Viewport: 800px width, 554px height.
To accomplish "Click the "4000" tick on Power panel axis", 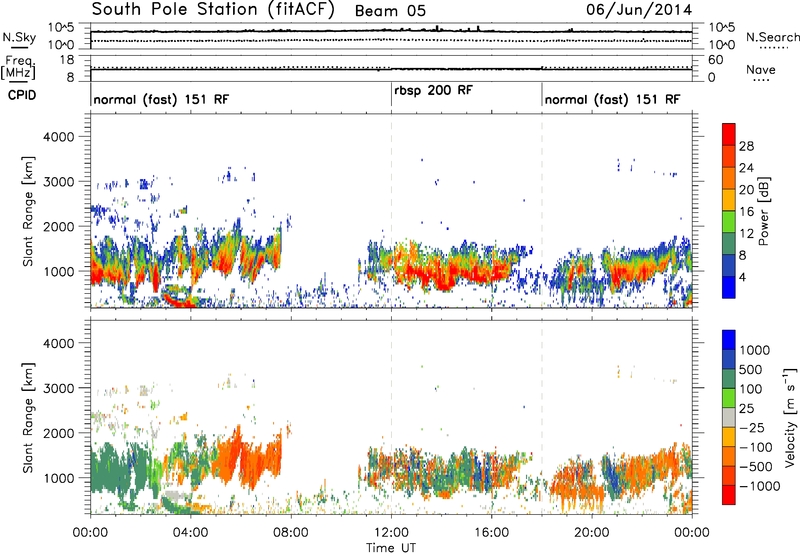I will (x=58, y=137).
